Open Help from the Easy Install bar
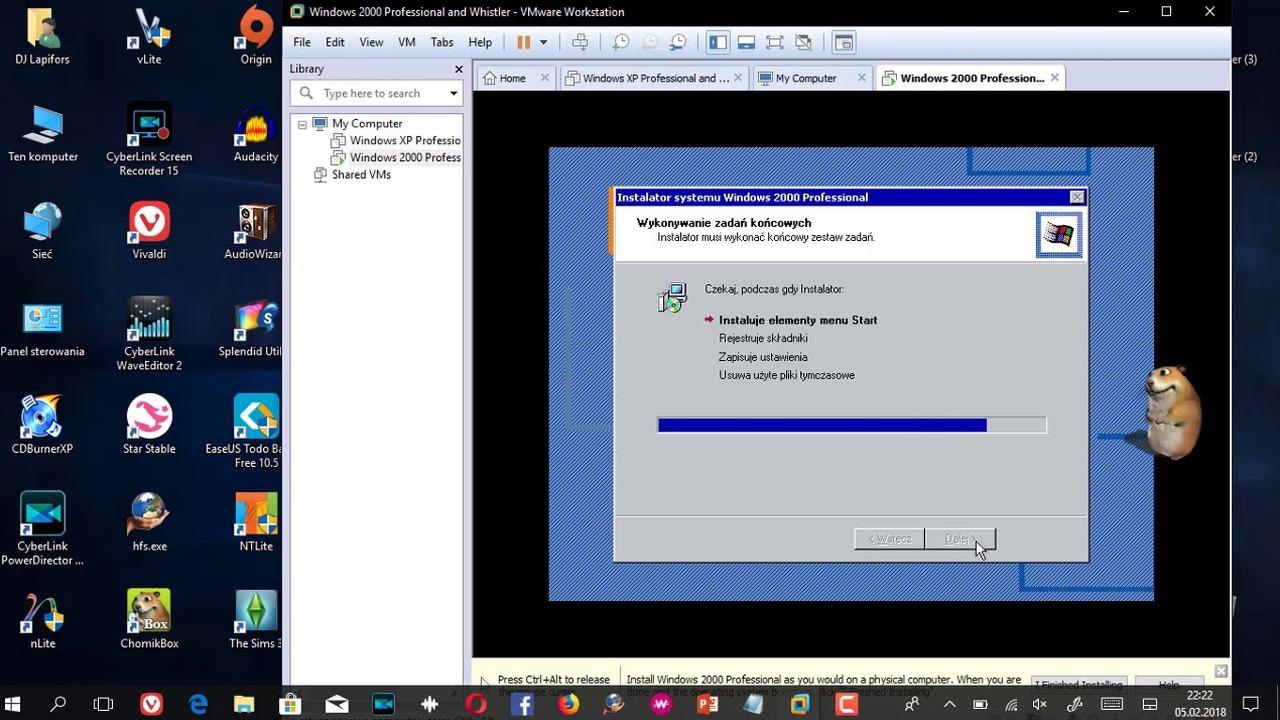This screenshot has height=720, width=1280. pos(1168,684)
